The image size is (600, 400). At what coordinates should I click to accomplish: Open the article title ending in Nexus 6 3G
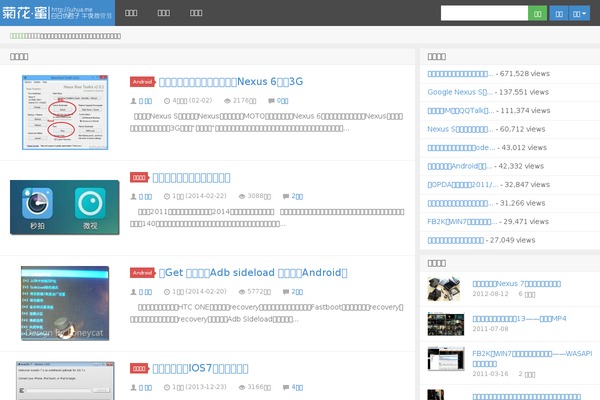(231, 82)
